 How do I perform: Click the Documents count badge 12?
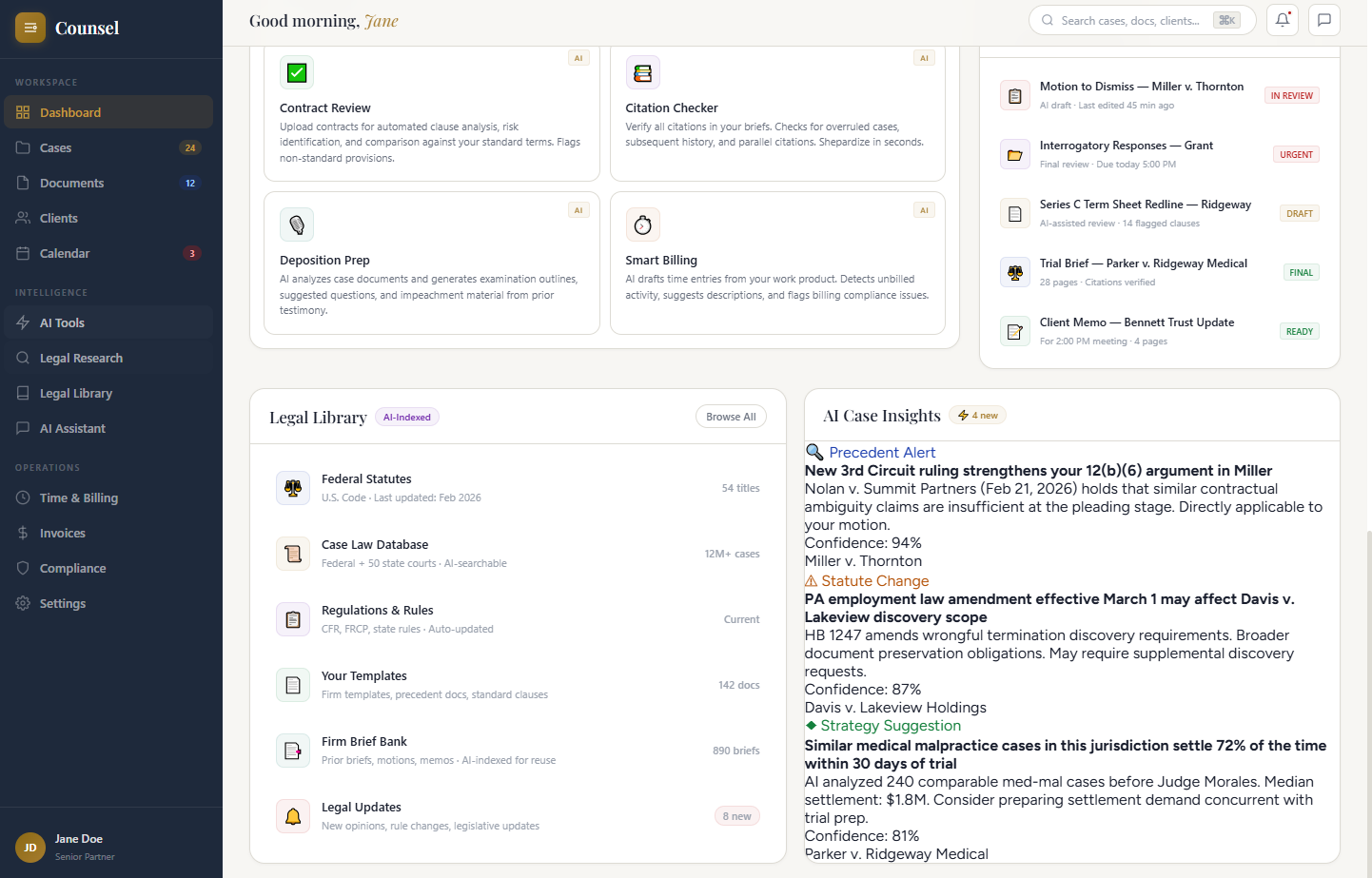click(190, 183)
